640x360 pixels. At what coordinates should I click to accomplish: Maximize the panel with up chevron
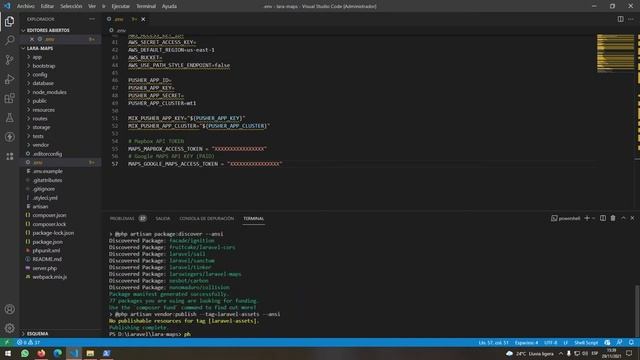(623, 218)
